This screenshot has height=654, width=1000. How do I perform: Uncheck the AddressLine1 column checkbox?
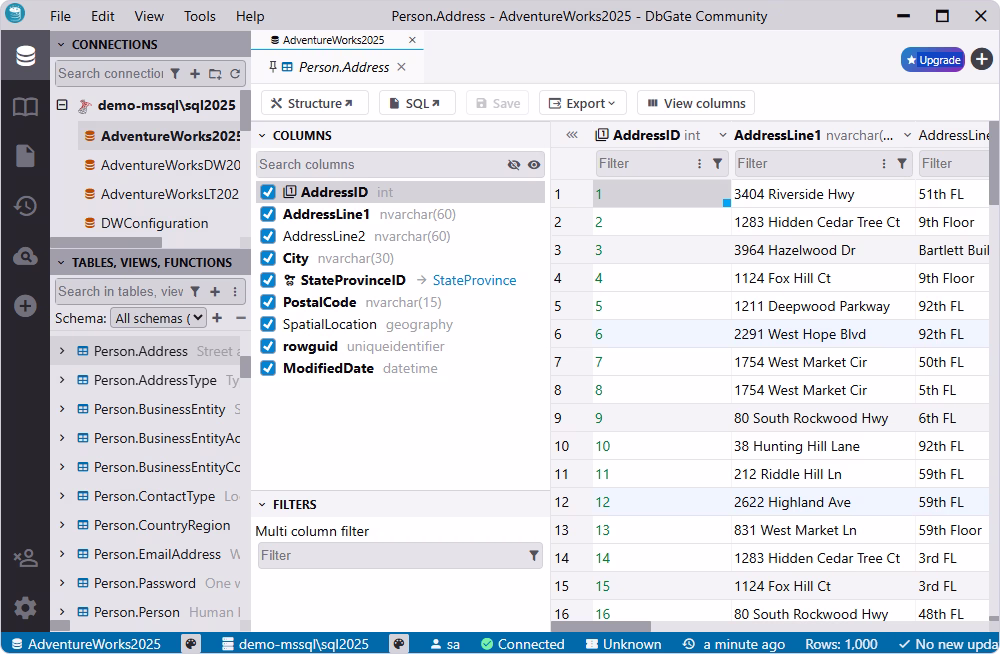(268, 214)
